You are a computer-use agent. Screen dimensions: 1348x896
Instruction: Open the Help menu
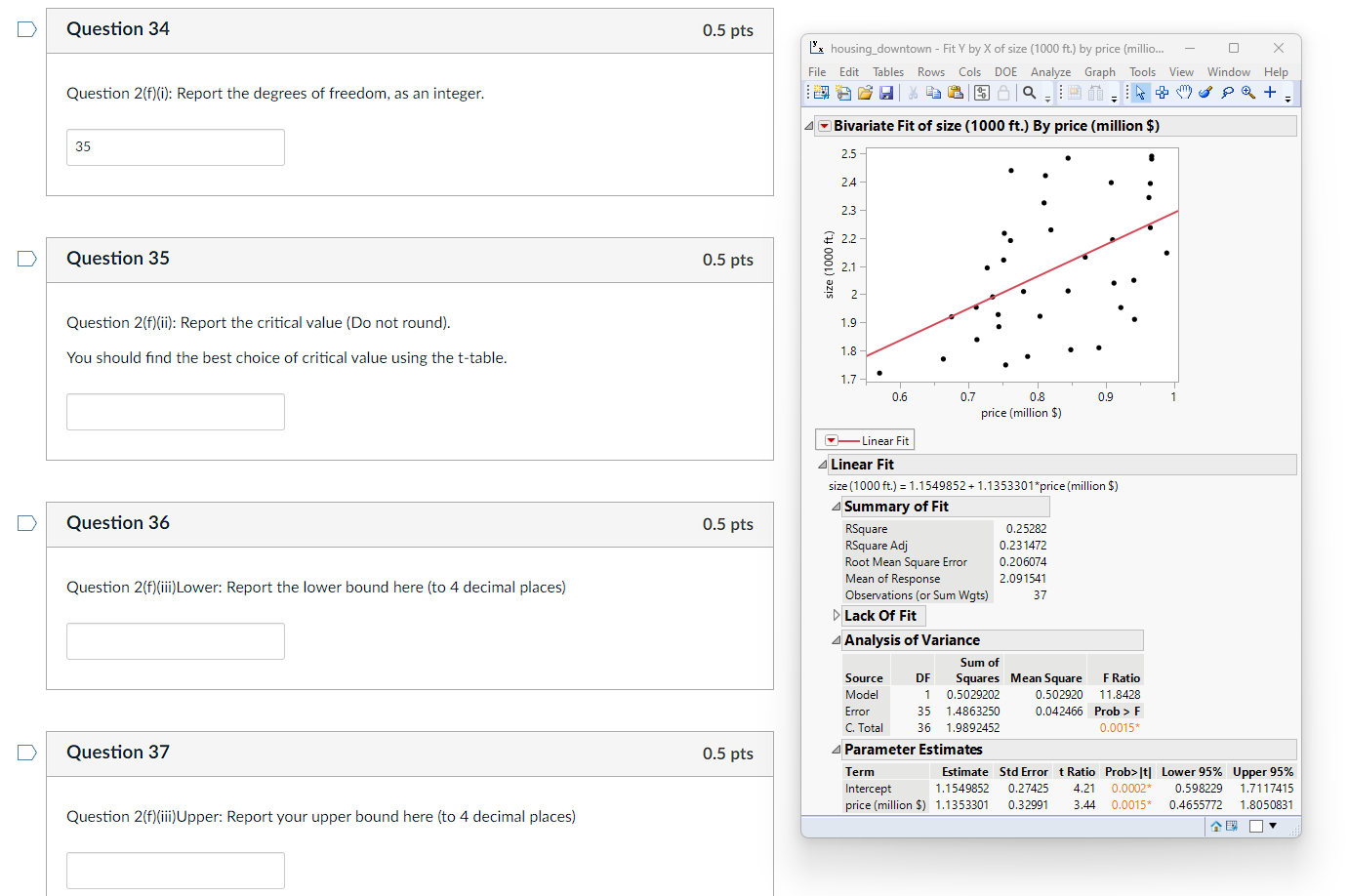1276,72
